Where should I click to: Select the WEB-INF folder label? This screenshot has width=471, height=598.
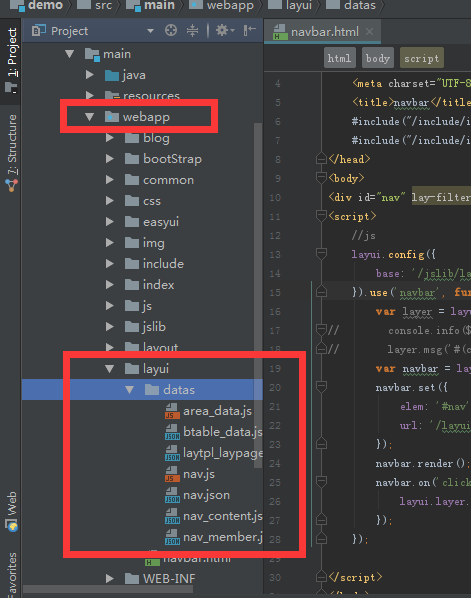169,579
